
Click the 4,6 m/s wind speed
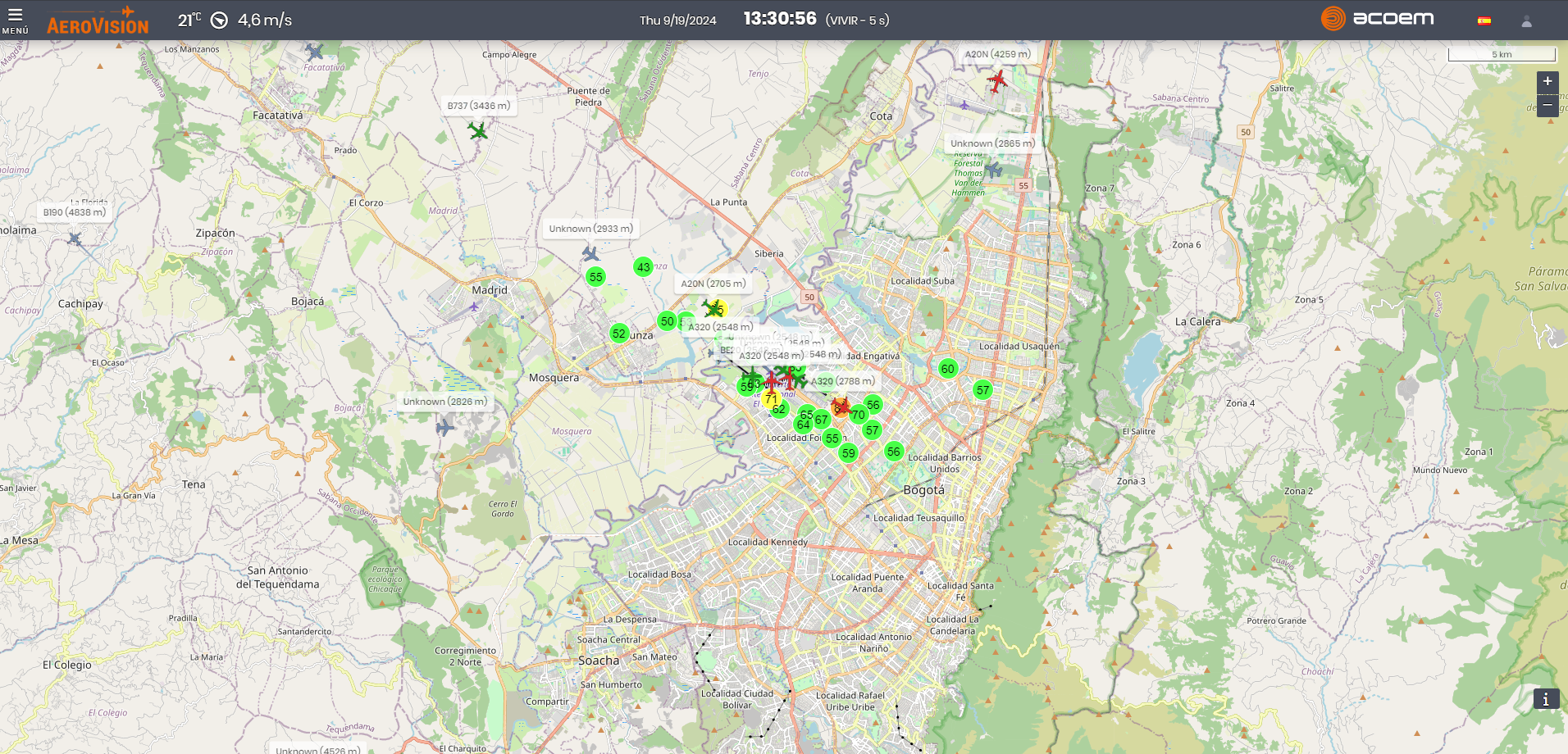click(265, 20)
